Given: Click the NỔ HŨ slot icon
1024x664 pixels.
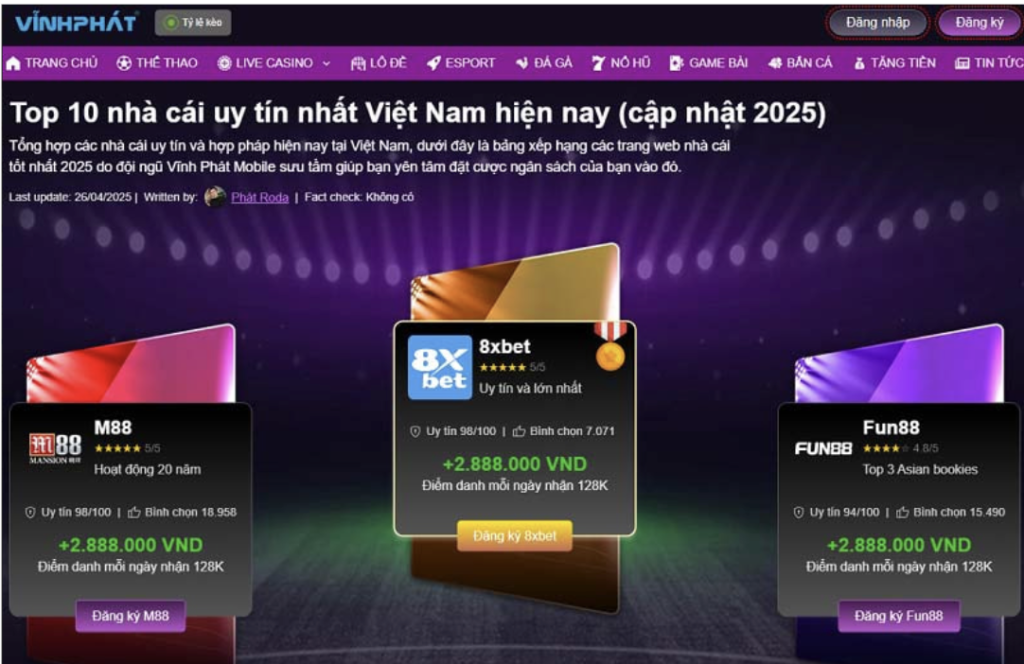Looking at the screenshot, I should pos(598,63).
